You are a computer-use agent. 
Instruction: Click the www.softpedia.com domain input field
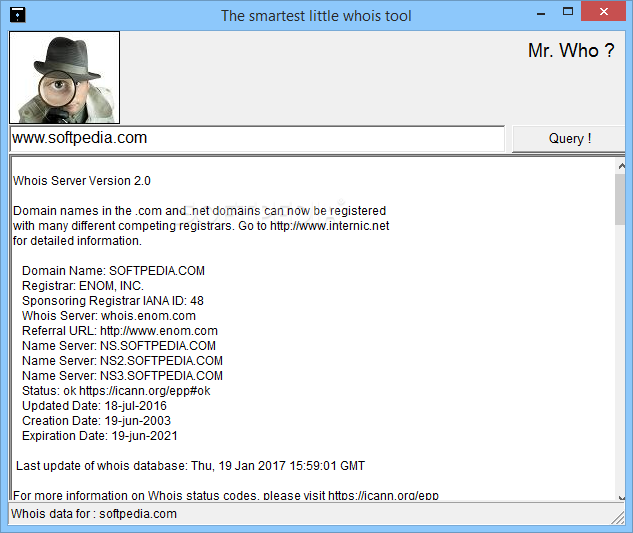[257, 138]
